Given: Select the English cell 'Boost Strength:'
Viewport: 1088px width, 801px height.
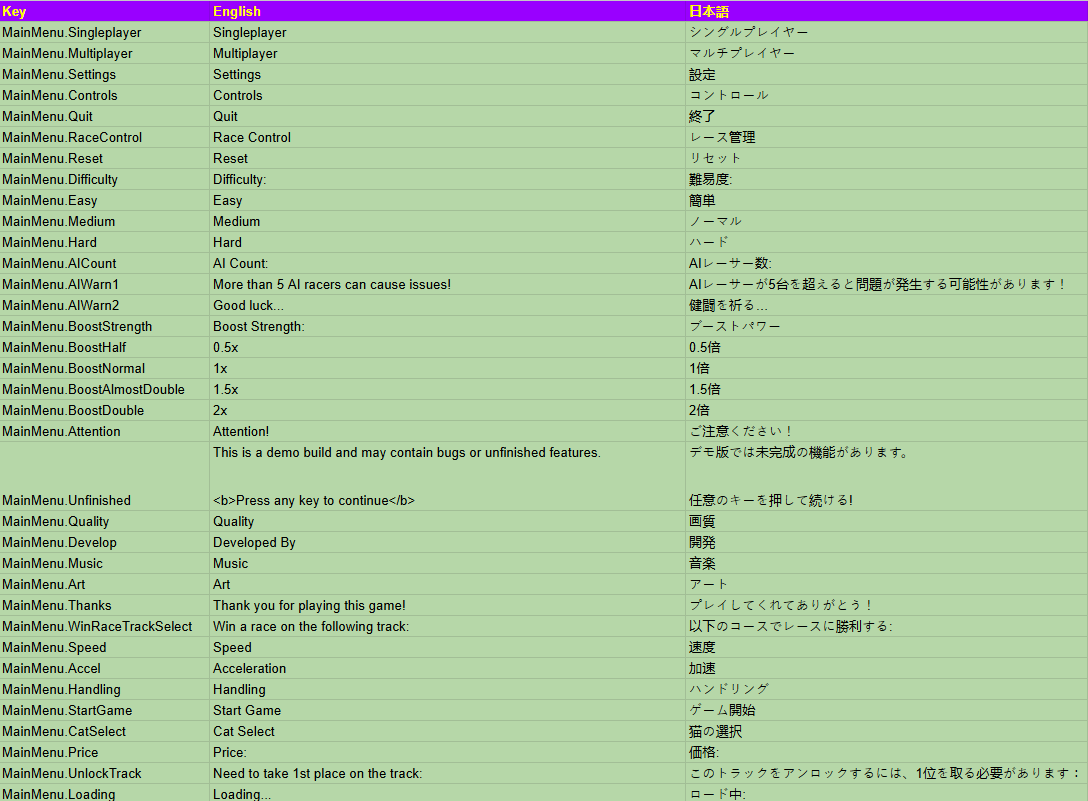Looking at the screenshot, I should (x=448, y=326).
